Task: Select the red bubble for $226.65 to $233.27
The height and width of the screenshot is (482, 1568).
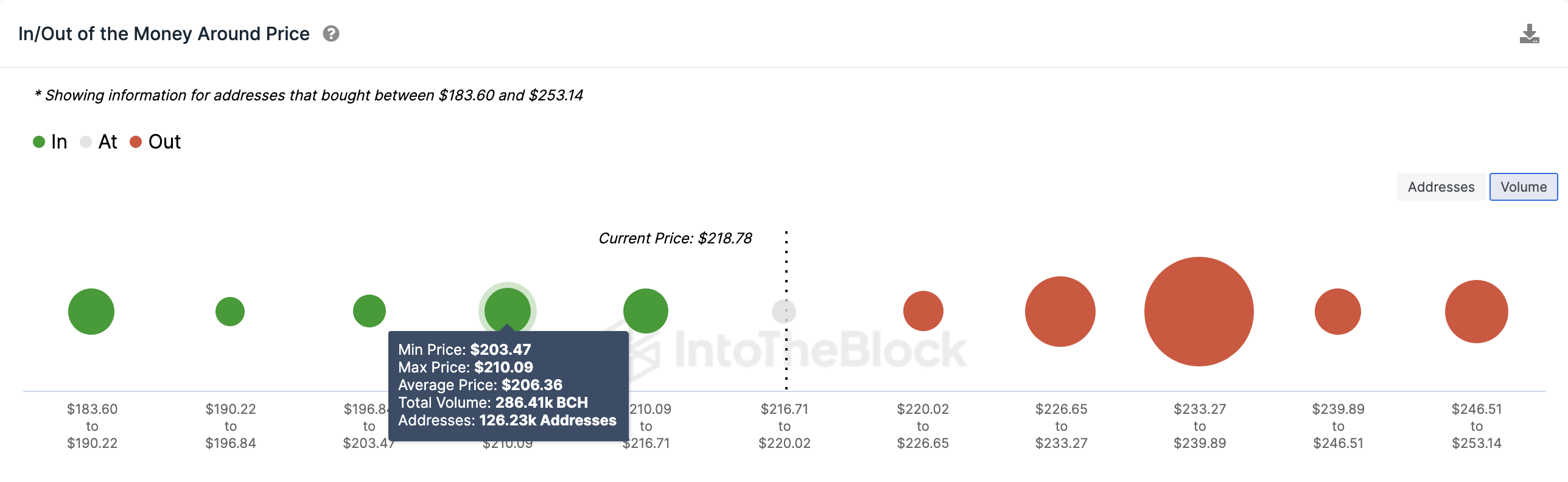Action: pos(1060,312)
